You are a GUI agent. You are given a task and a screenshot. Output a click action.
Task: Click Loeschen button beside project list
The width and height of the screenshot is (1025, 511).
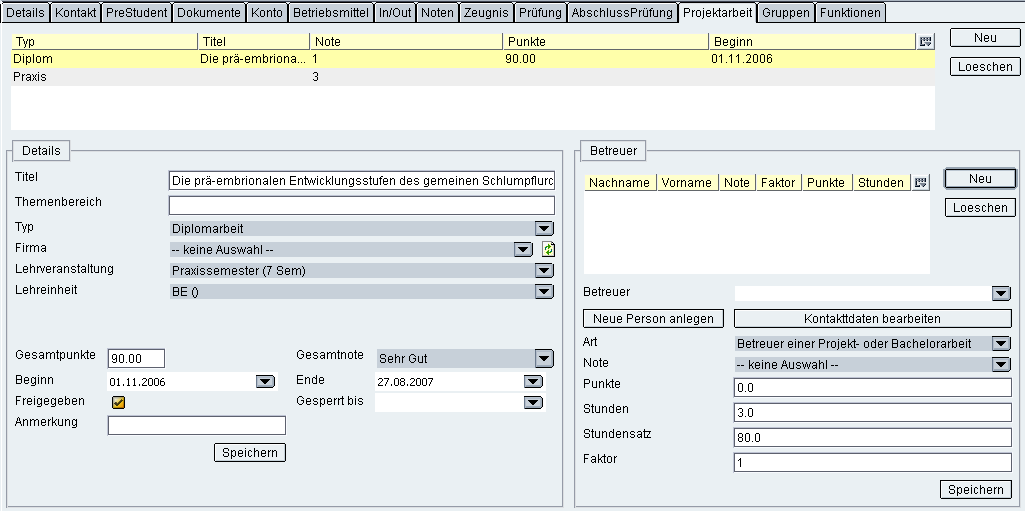point(984,68)
